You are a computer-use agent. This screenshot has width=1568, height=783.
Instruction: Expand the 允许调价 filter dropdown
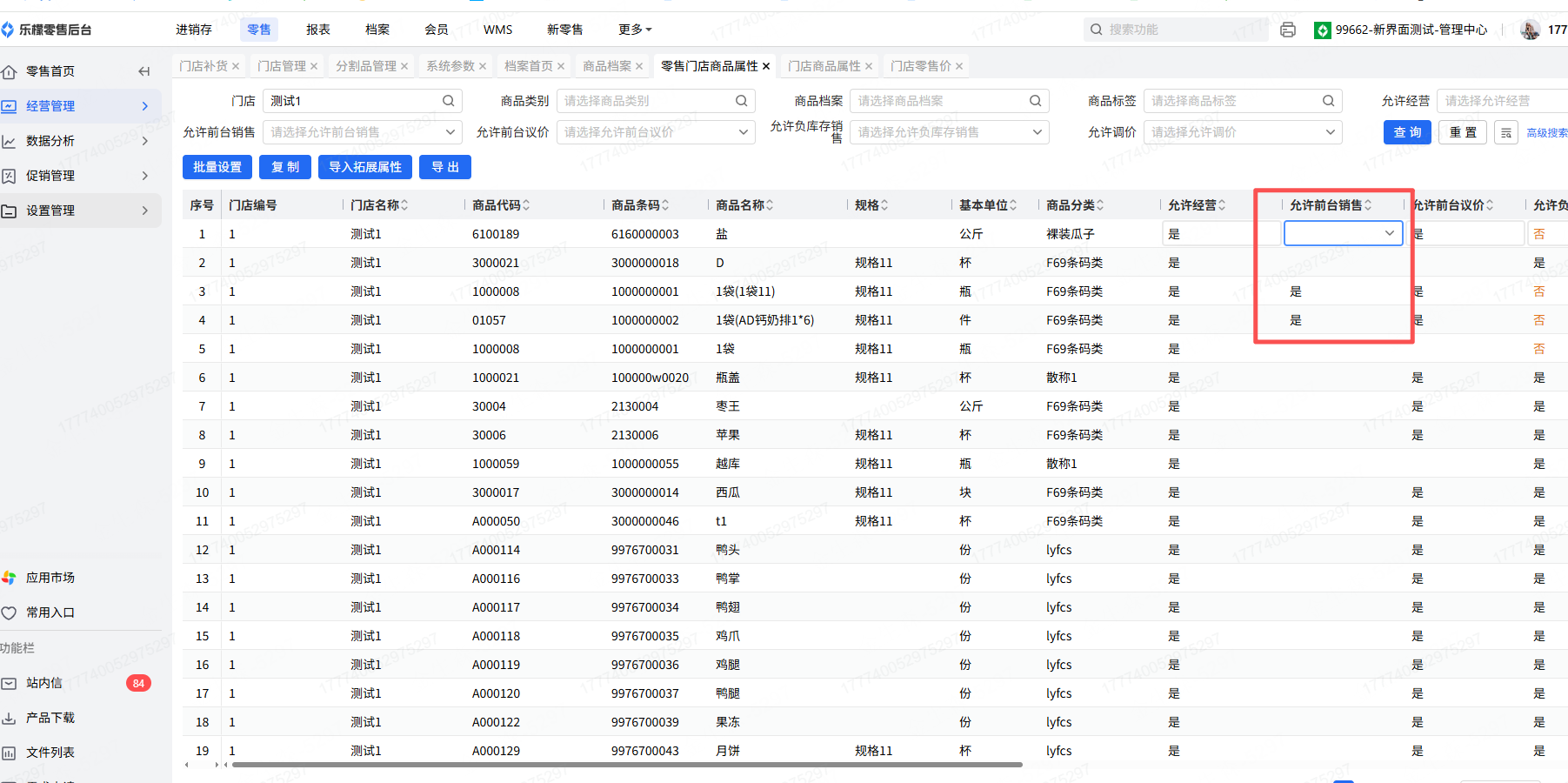(x=1242, y=132)
